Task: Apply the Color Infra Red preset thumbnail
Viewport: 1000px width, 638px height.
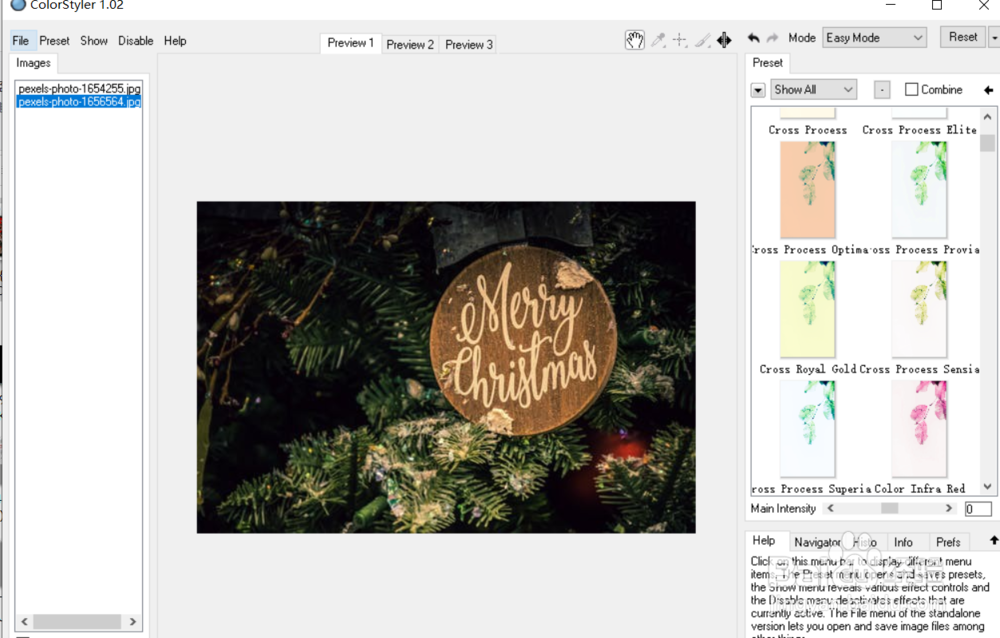Action: pyautogui.click(x=919, y=429)
